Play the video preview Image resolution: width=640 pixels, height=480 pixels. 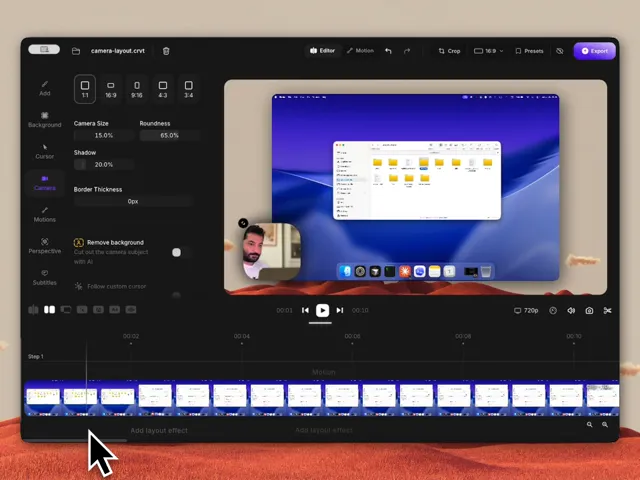pyautogui.click(x=322, y=310)
